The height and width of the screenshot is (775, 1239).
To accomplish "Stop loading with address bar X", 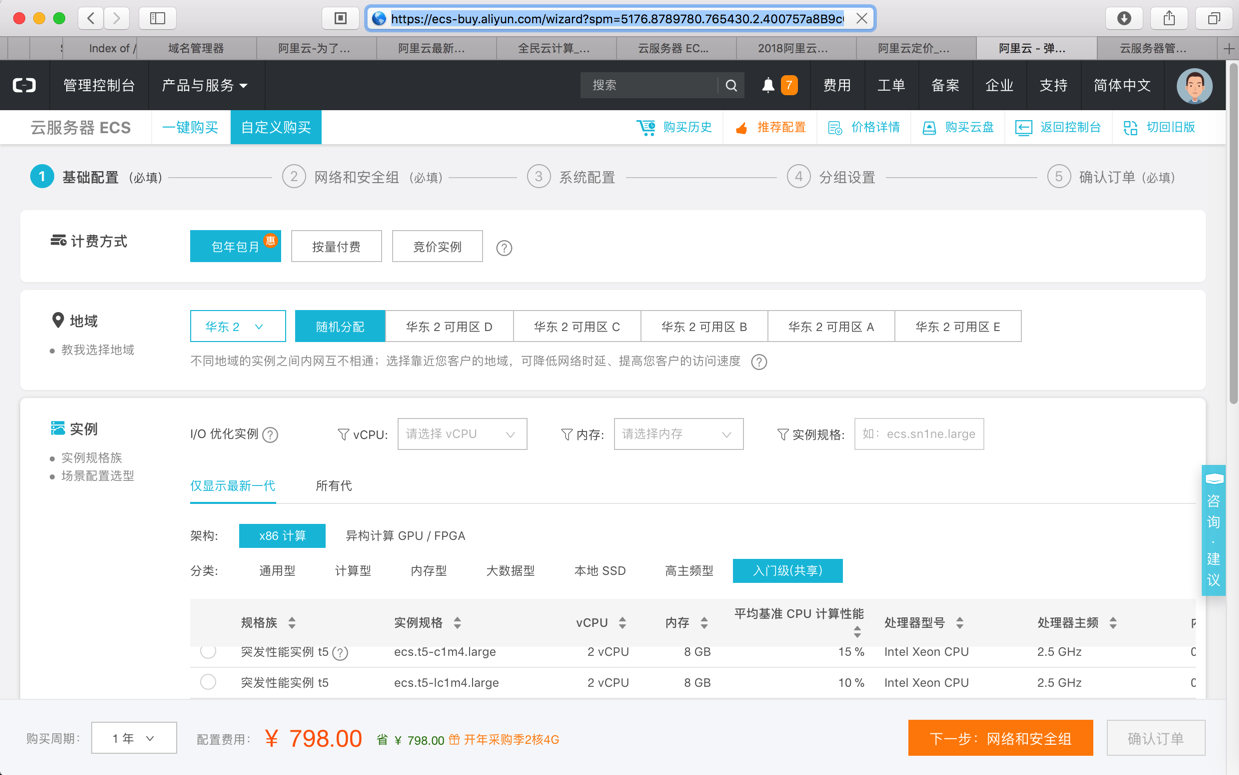I will [861, 18].
